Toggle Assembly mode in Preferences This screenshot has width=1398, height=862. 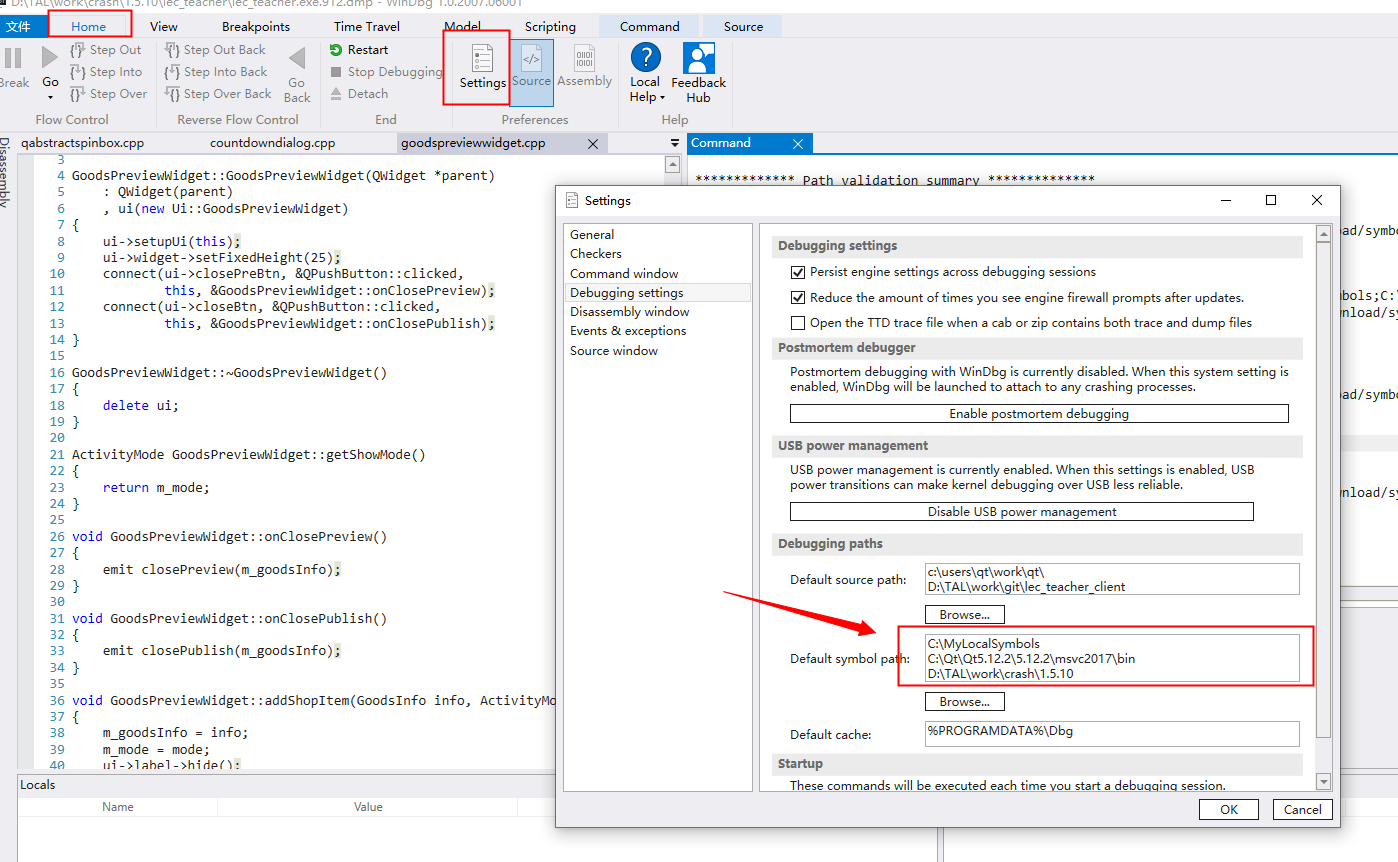click(584, 67)
